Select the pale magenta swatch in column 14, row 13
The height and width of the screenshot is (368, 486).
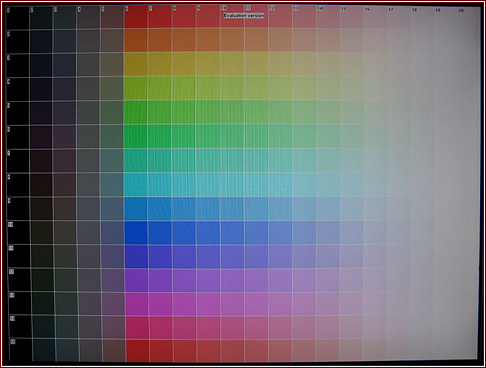click(328, 304)
